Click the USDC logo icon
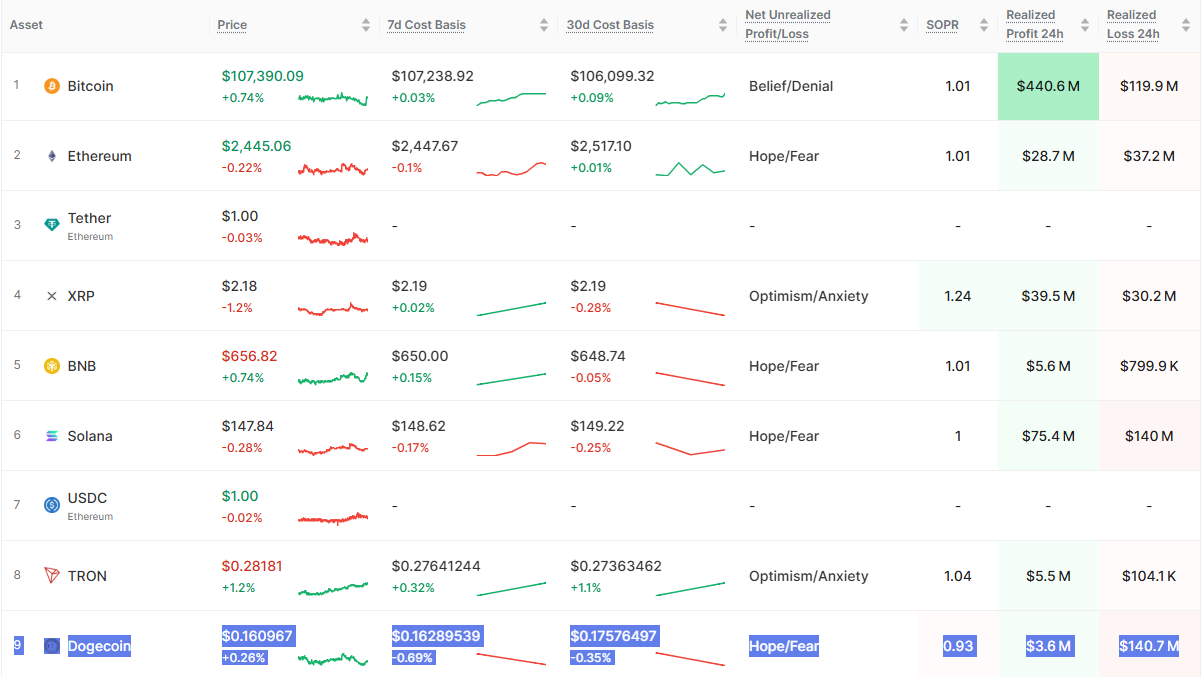The height and width of the screenshot is (677, 1204). coord(51,505)
